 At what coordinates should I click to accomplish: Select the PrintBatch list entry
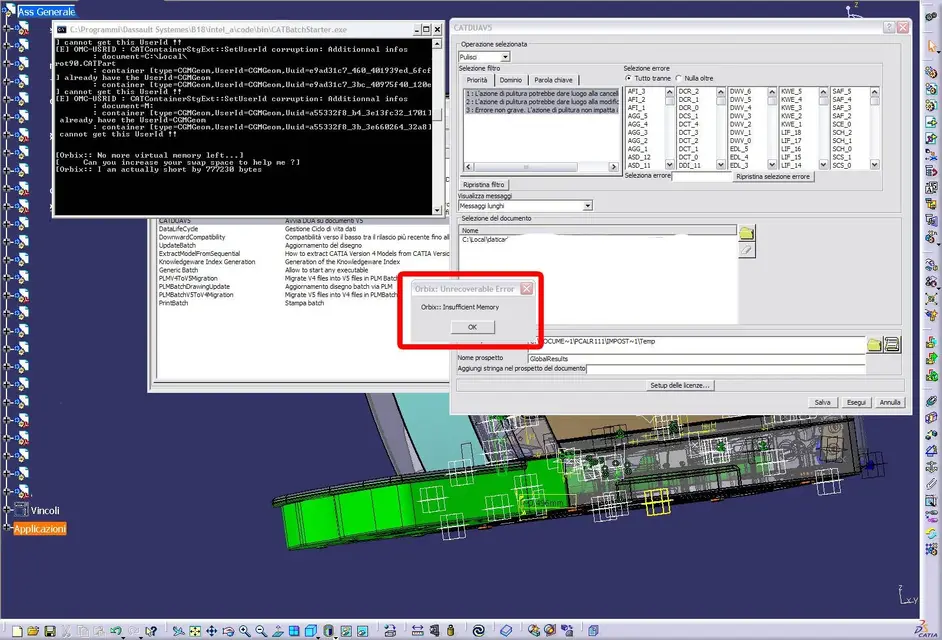(174, 303)
